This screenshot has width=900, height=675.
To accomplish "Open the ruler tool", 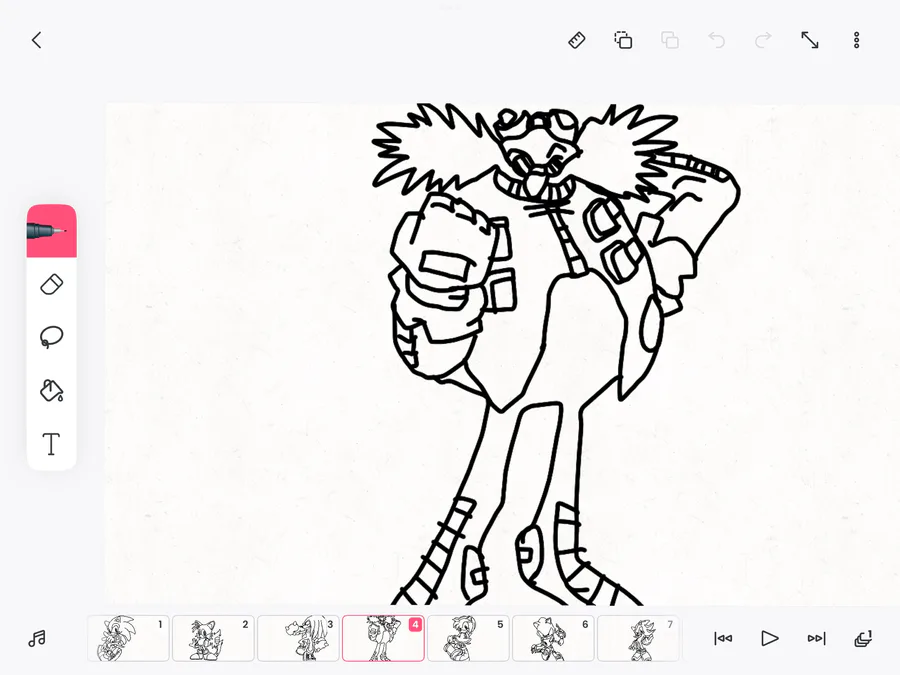I will point(577,40).
